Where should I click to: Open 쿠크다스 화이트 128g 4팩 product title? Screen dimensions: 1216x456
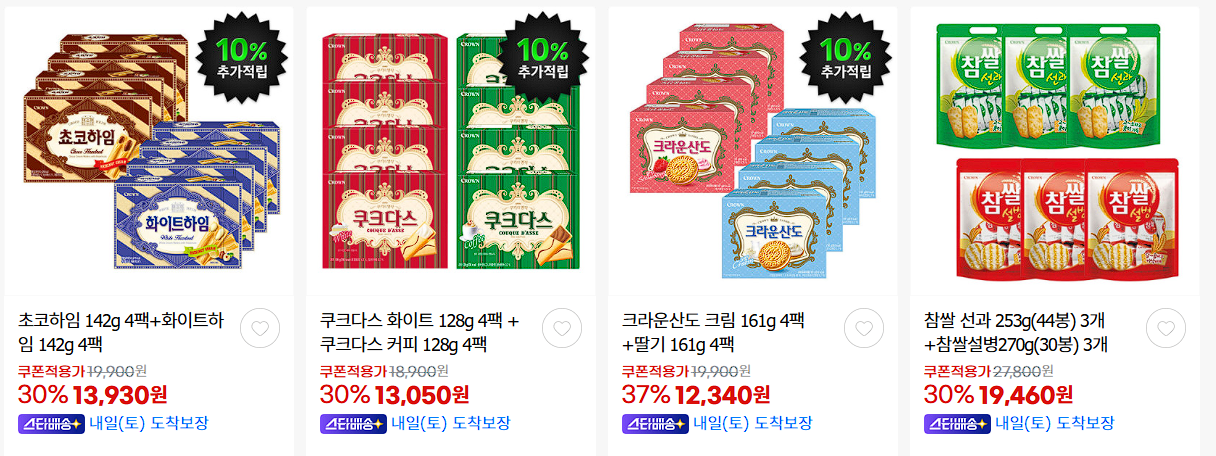tap(420, 333)
